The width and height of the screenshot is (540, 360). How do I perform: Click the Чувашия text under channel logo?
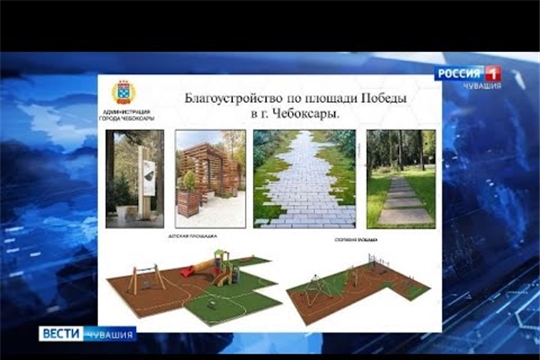482,86
